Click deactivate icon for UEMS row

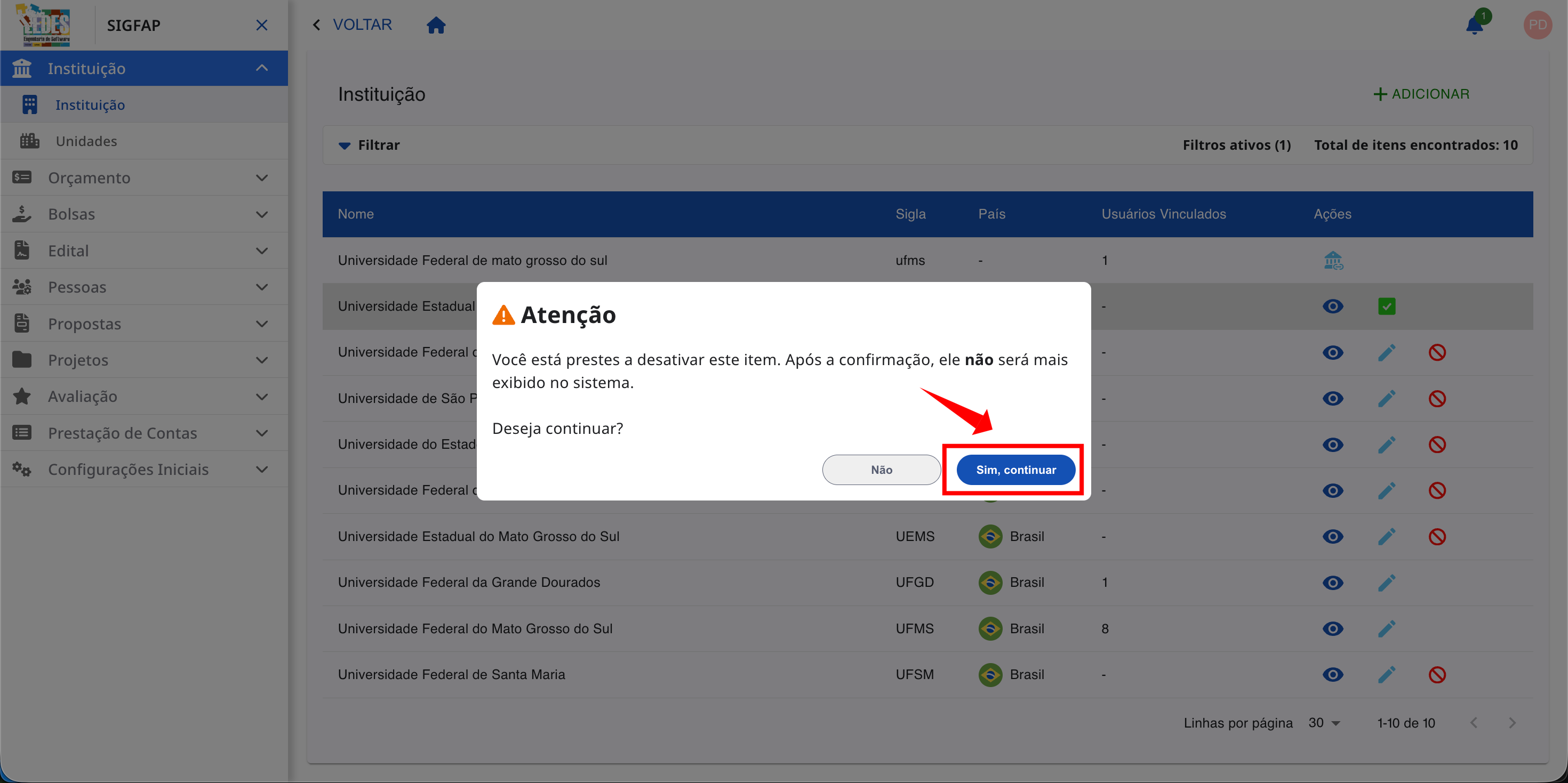tap(1436, 537)
